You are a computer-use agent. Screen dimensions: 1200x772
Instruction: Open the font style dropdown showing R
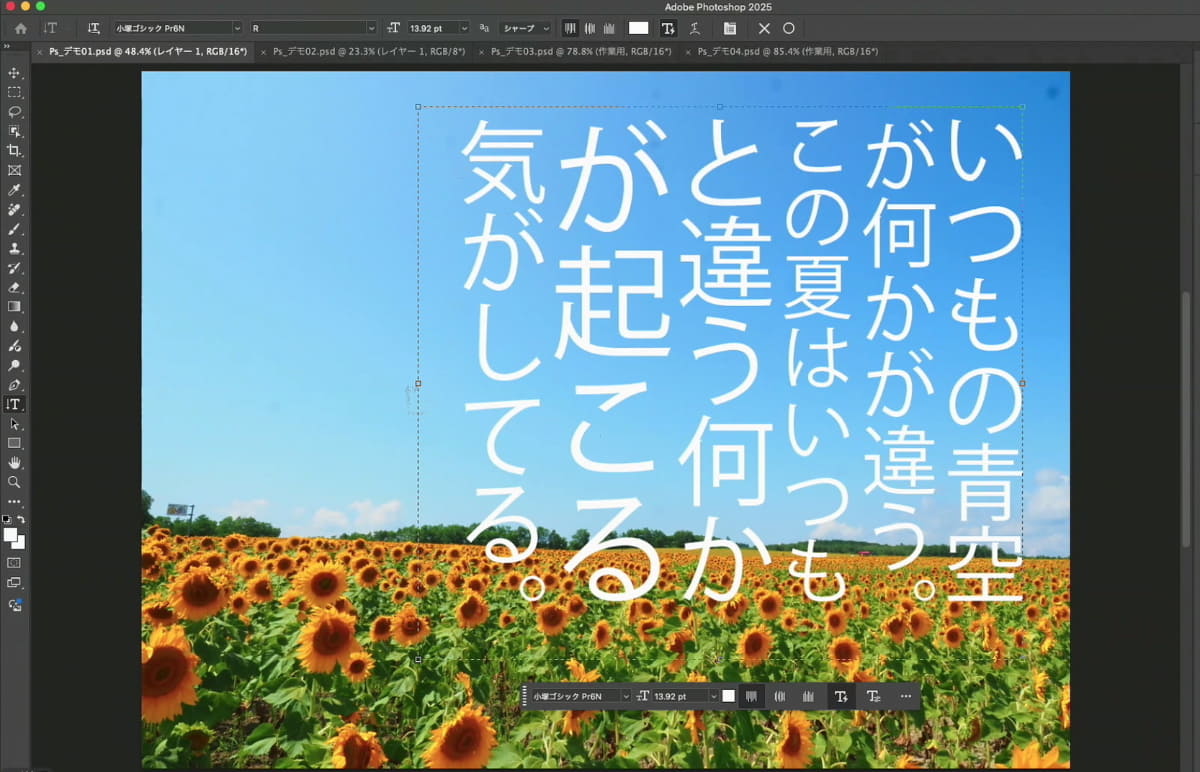point(310,27)
